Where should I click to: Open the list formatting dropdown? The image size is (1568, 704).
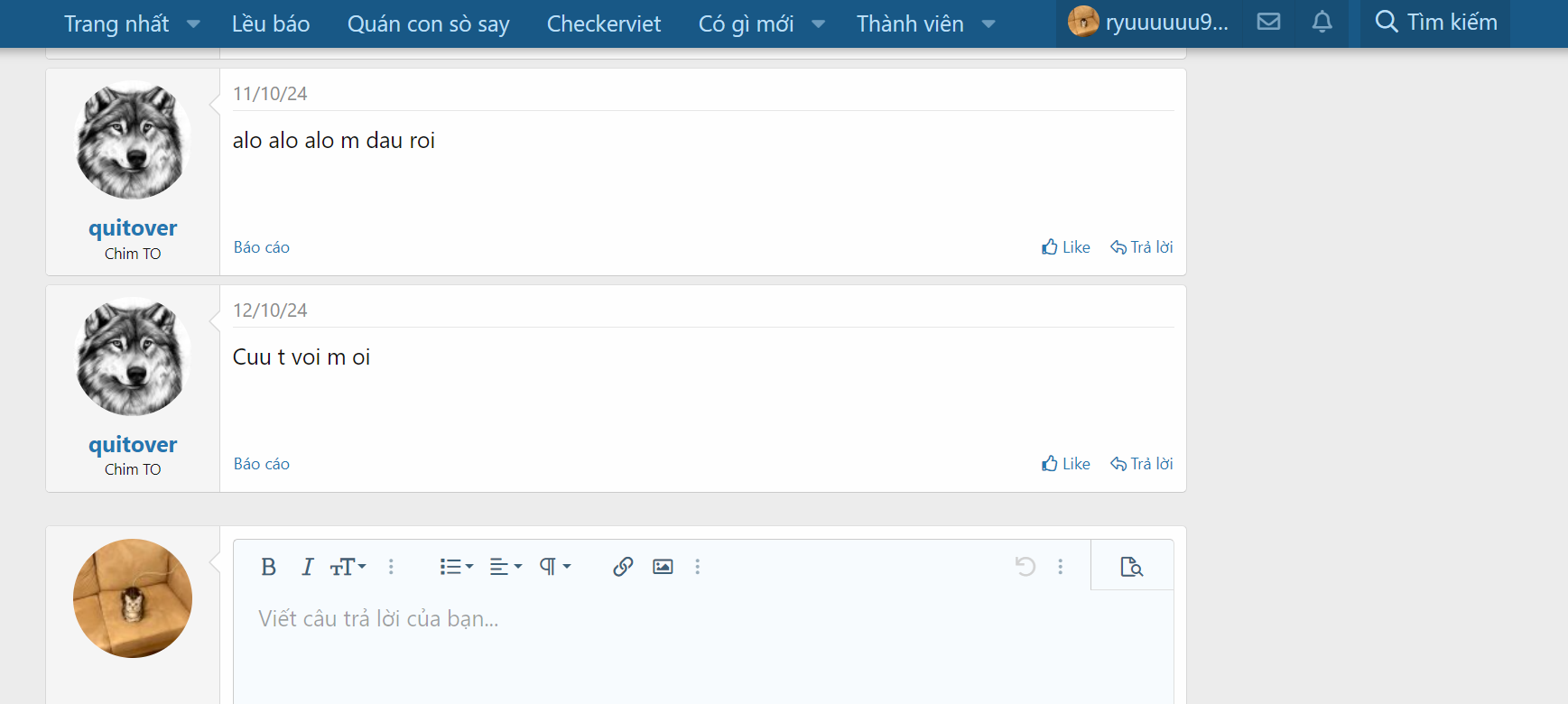(456, 567)
